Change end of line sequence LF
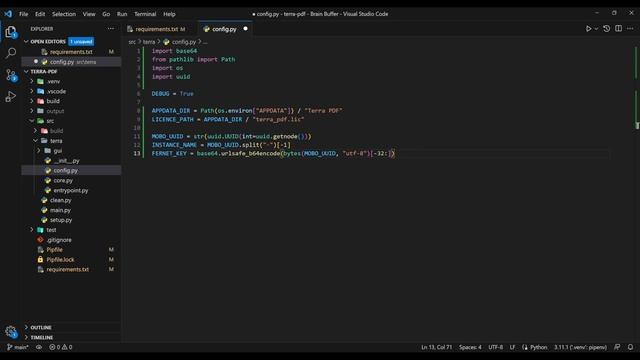 (512, 347)
